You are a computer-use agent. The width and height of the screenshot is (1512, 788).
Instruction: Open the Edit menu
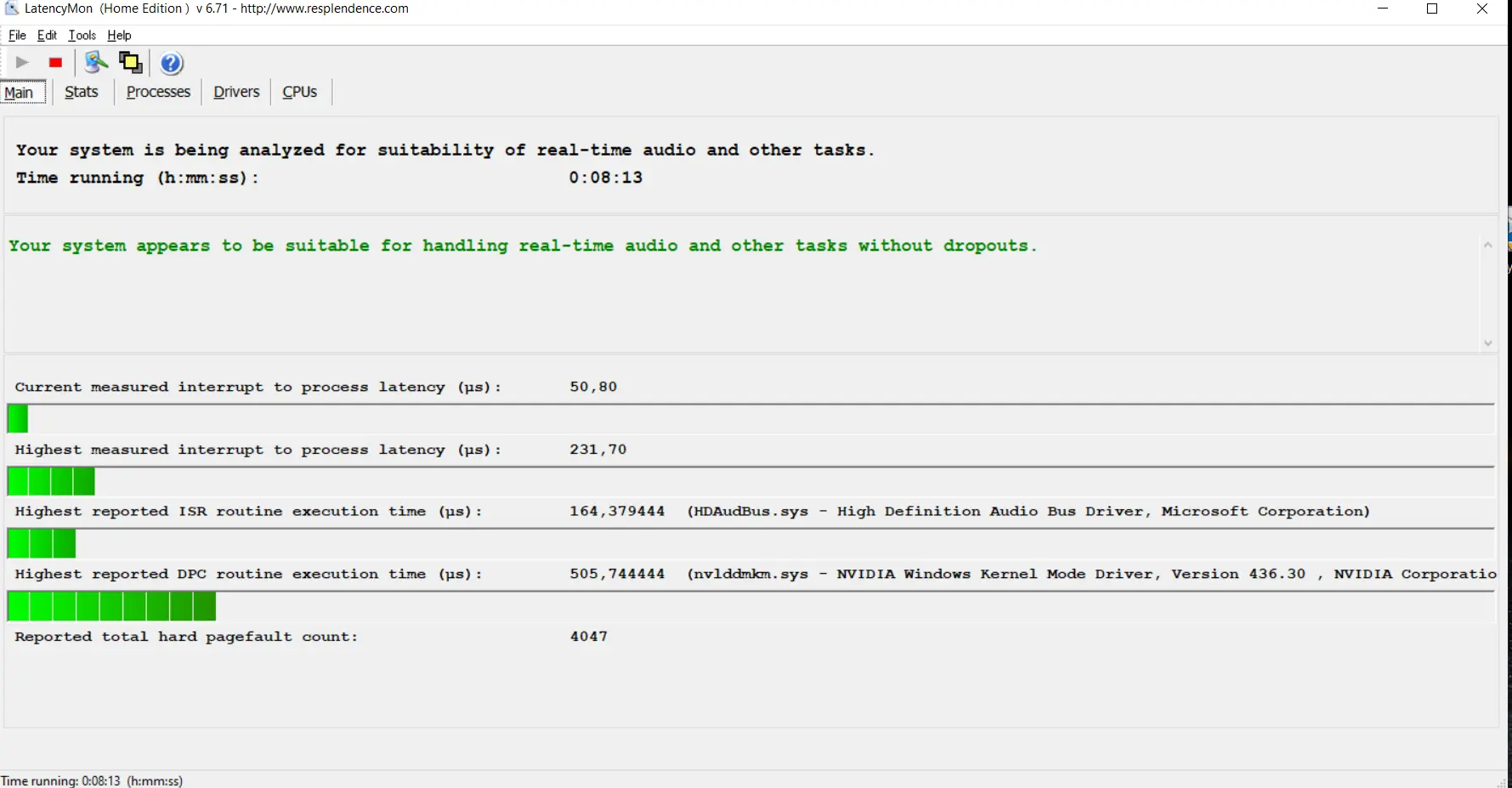[47, 36]
